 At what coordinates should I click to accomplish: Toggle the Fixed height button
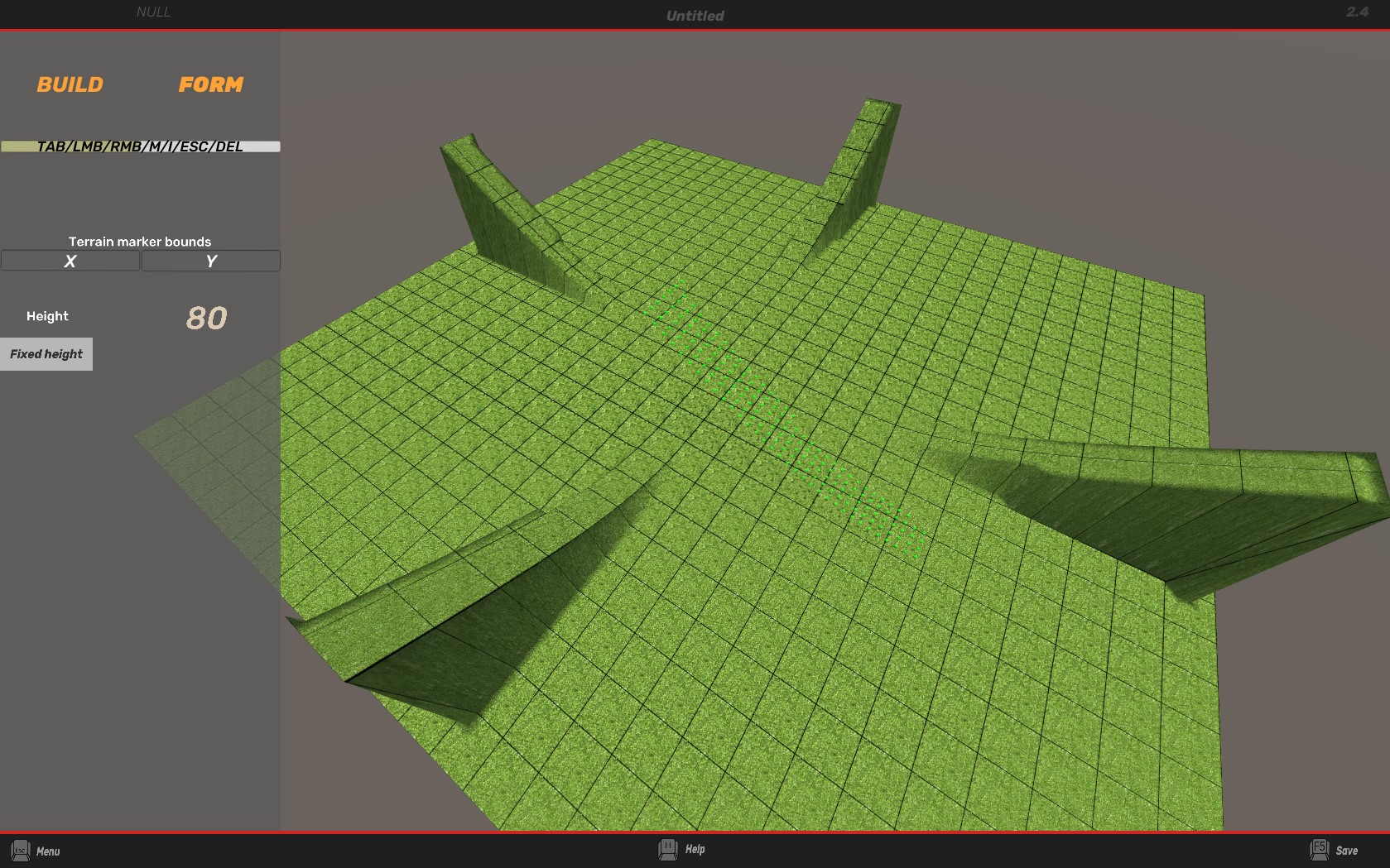click(x=46, y=354)
